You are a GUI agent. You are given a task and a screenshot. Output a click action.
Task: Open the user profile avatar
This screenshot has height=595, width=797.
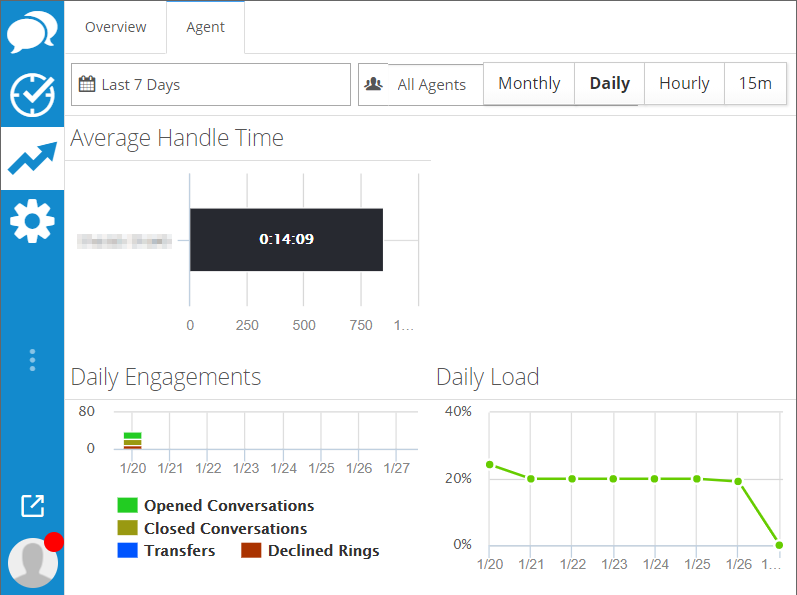coord(32,561)
